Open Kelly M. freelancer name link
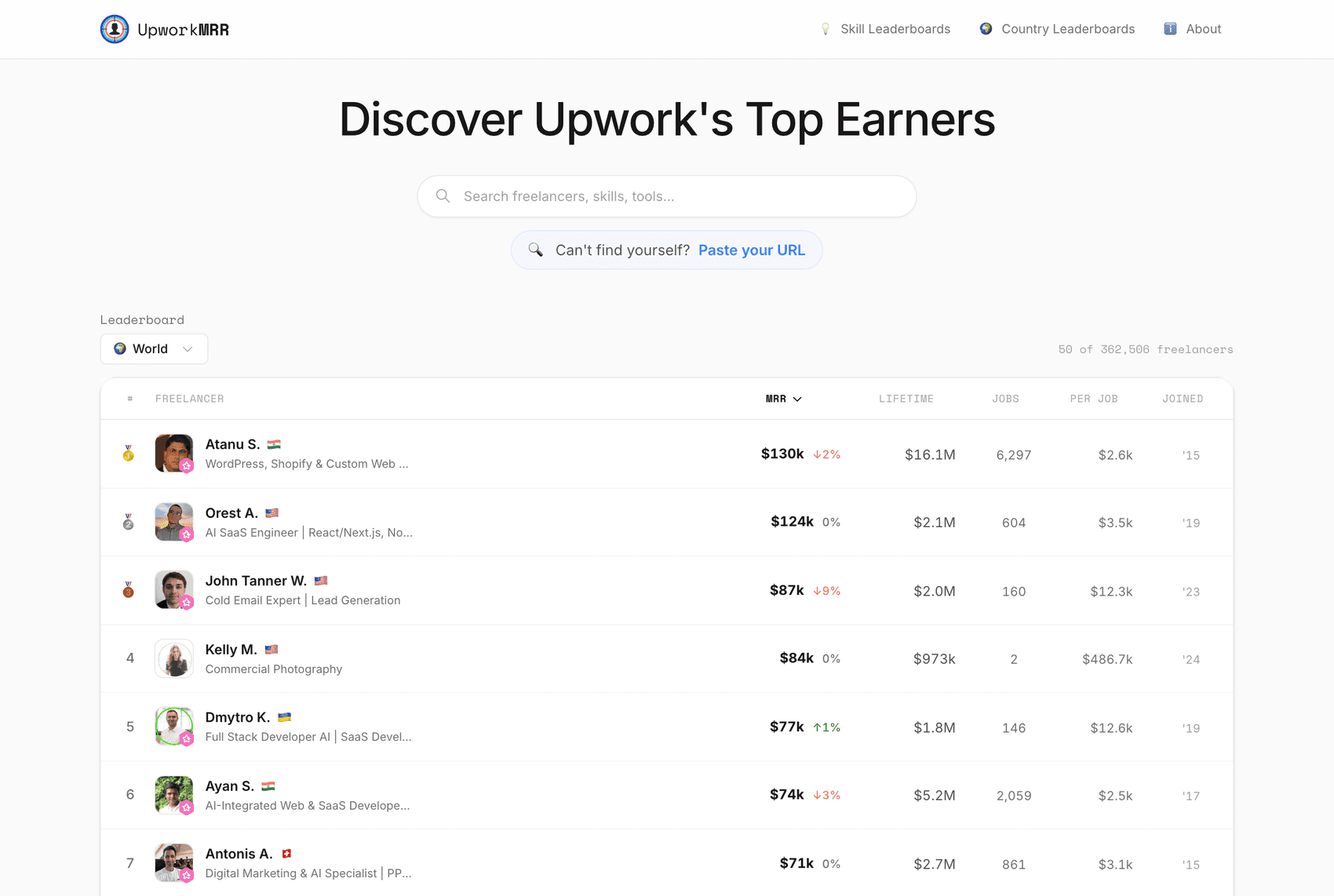The height and width of the screenshot is (896, 1334). tap(231, 650)
